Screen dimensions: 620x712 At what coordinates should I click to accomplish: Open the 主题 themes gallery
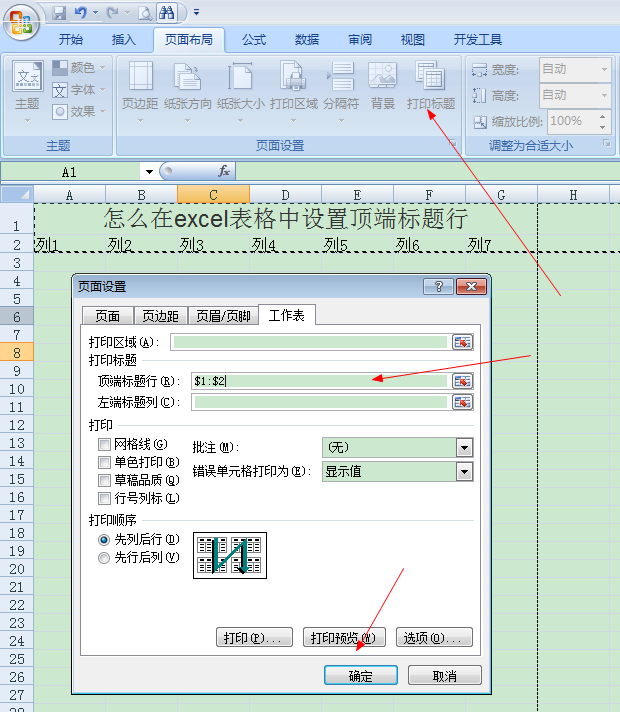[x=28, y=91]
